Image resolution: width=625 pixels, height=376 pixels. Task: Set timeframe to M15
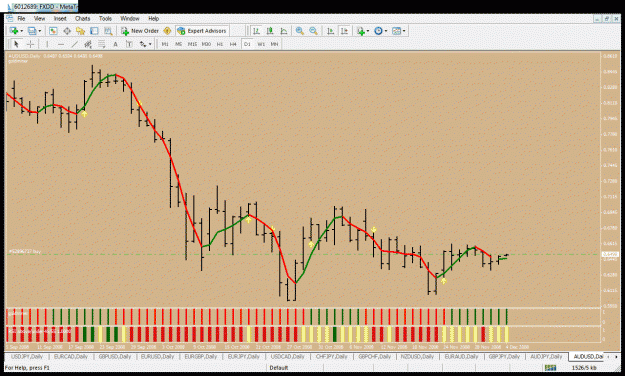[x=192, y=44]
